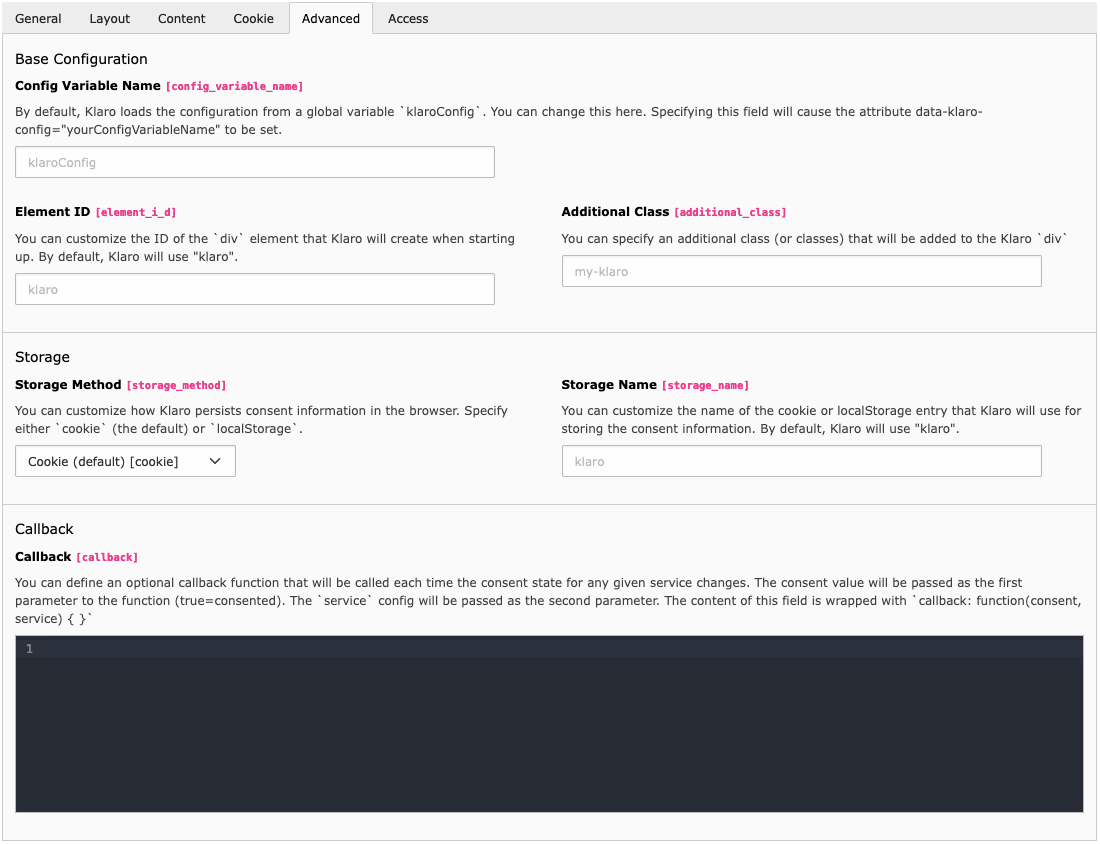Click into the Element ID text field
Screen dimensions: 1100x844
pyautogui.click(x=255, y=289)
